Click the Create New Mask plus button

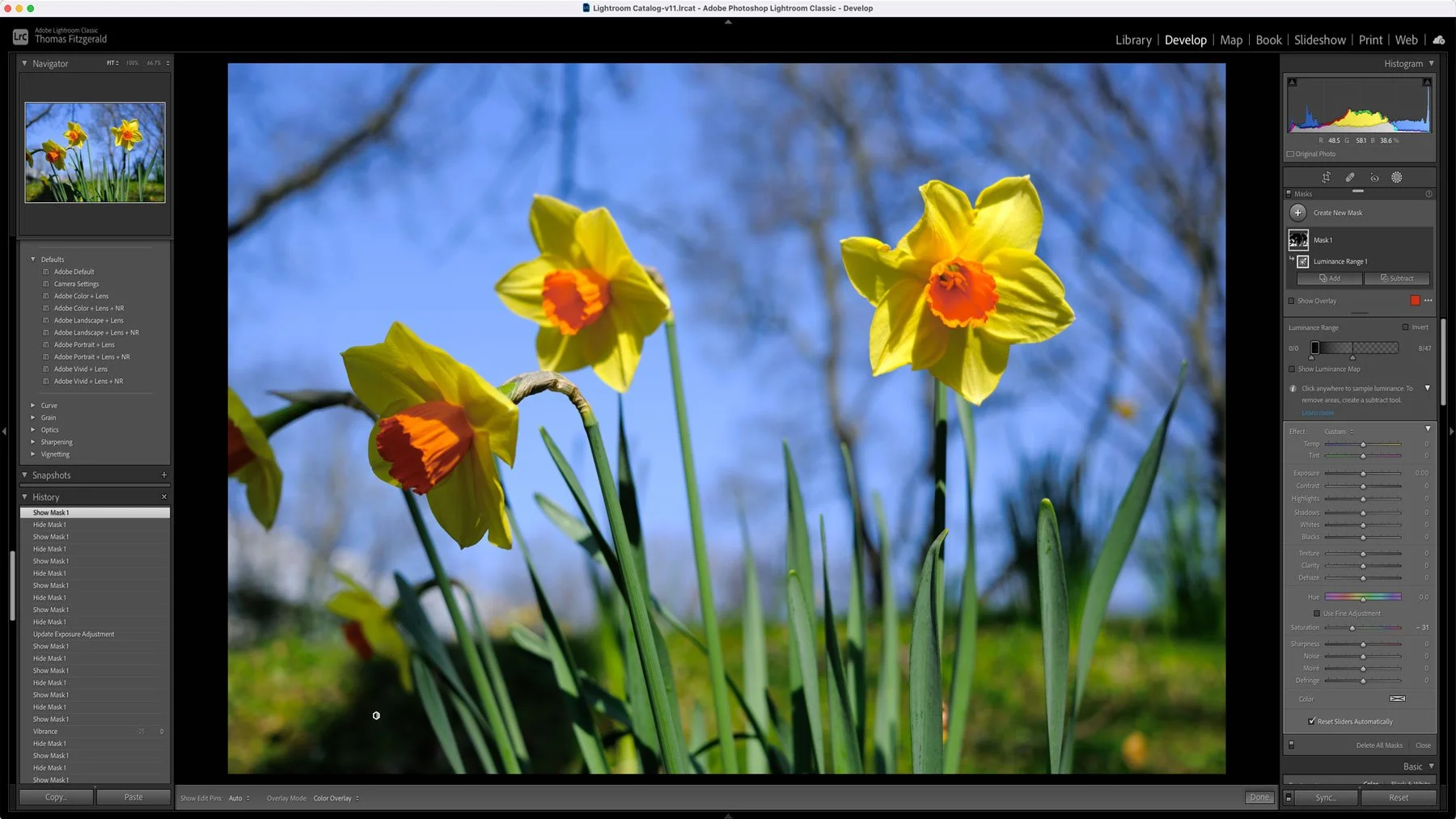point(1298,213)
